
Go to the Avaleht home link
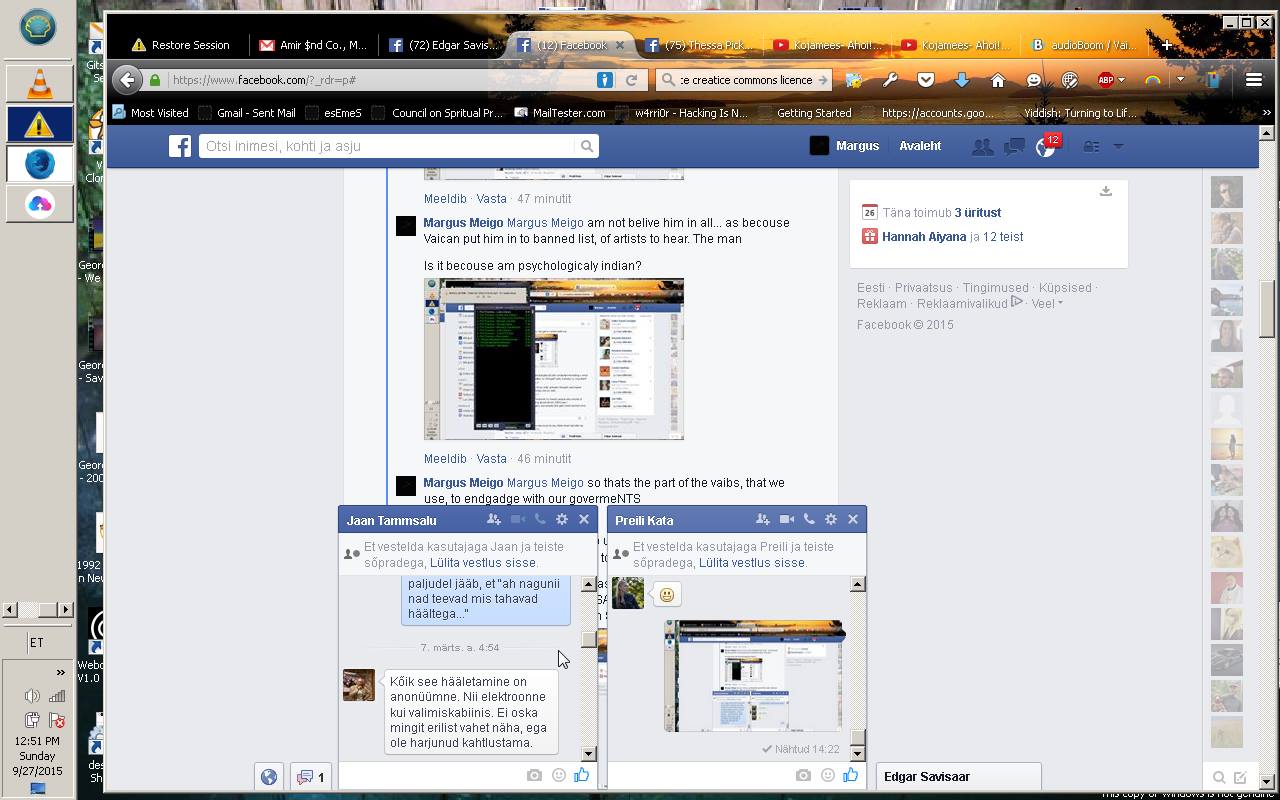click(920, 146)
